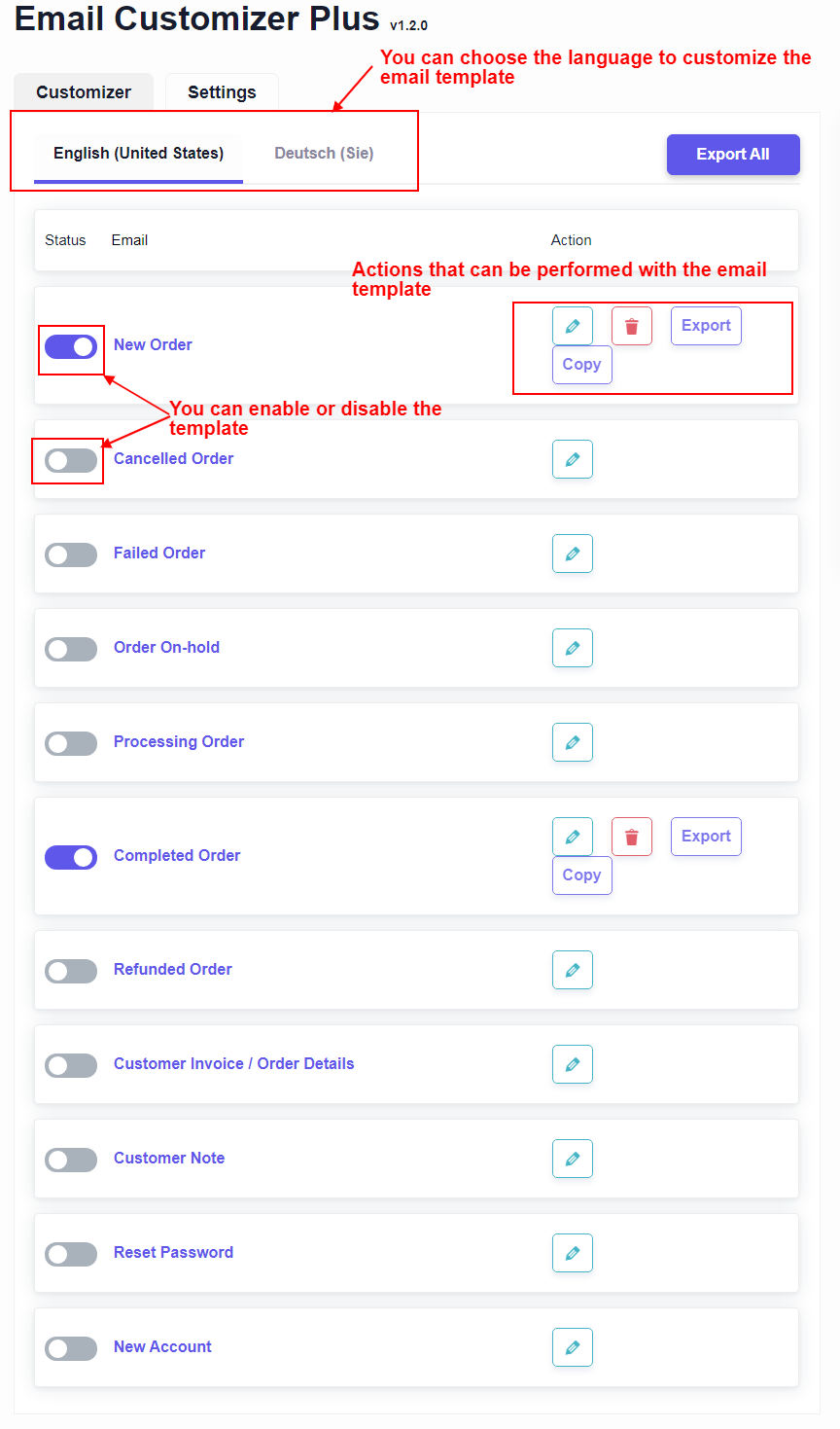Switch to the Settings tab
This screenshot has height=1429, width=840.
[222, 91]
